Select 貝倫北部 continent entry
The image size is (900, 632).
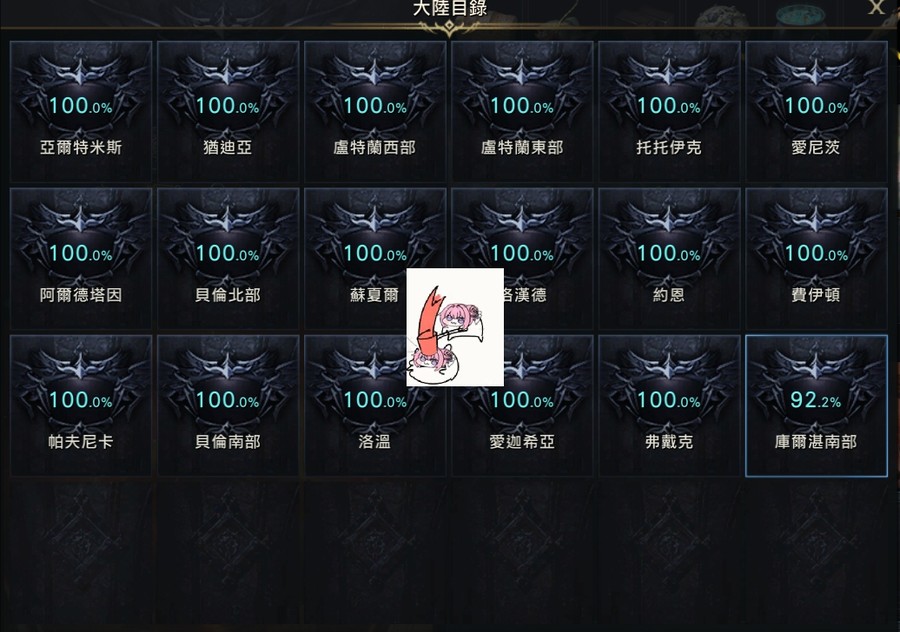point(228,259)
